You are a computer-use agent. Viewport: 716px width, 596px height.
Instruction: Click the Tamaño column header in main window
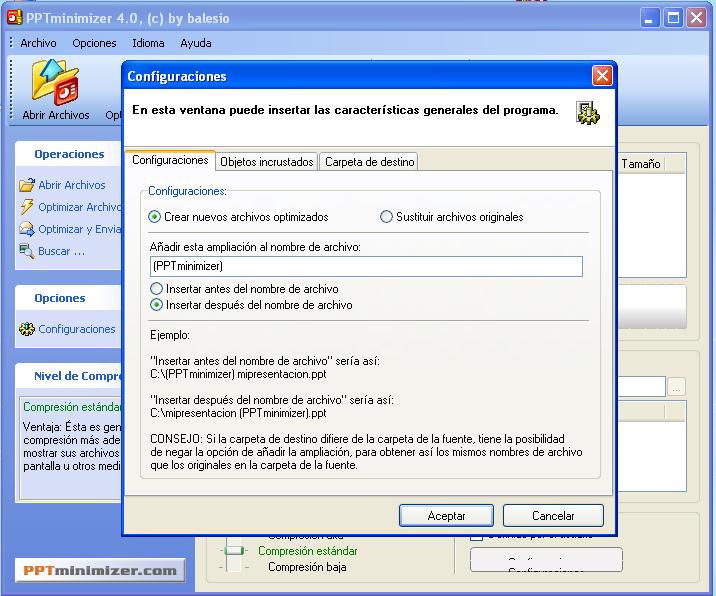641,164
